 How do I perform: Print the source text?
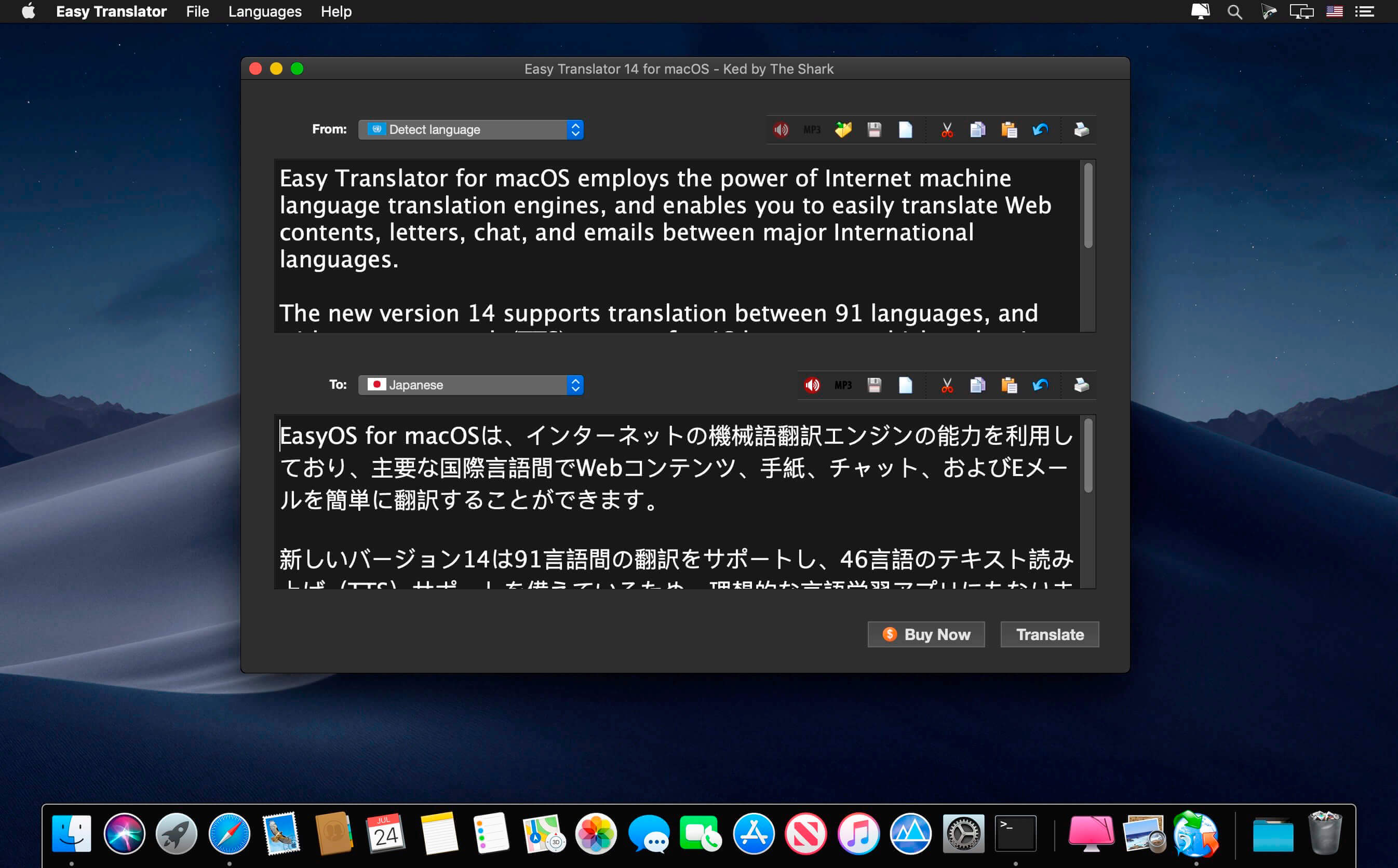pos(1082,130)
